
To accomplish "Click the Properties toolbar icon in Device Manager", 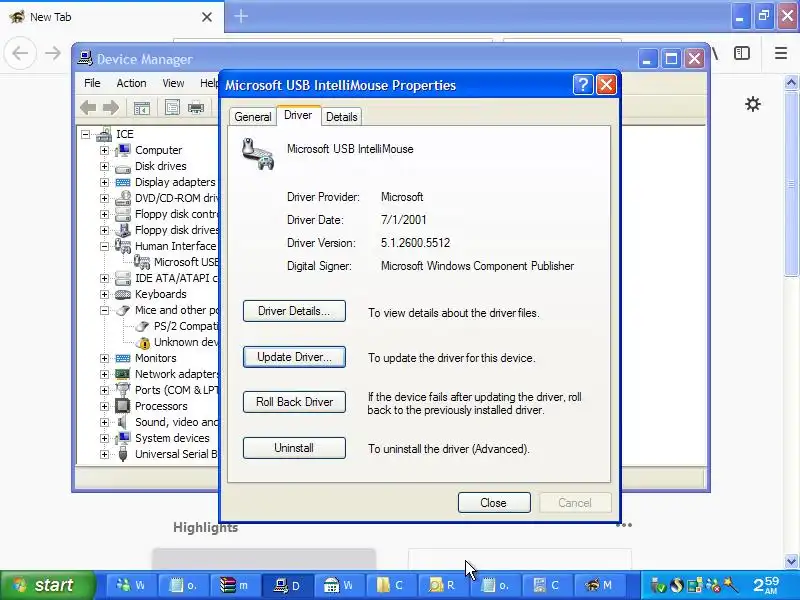I will click(172, 108).
